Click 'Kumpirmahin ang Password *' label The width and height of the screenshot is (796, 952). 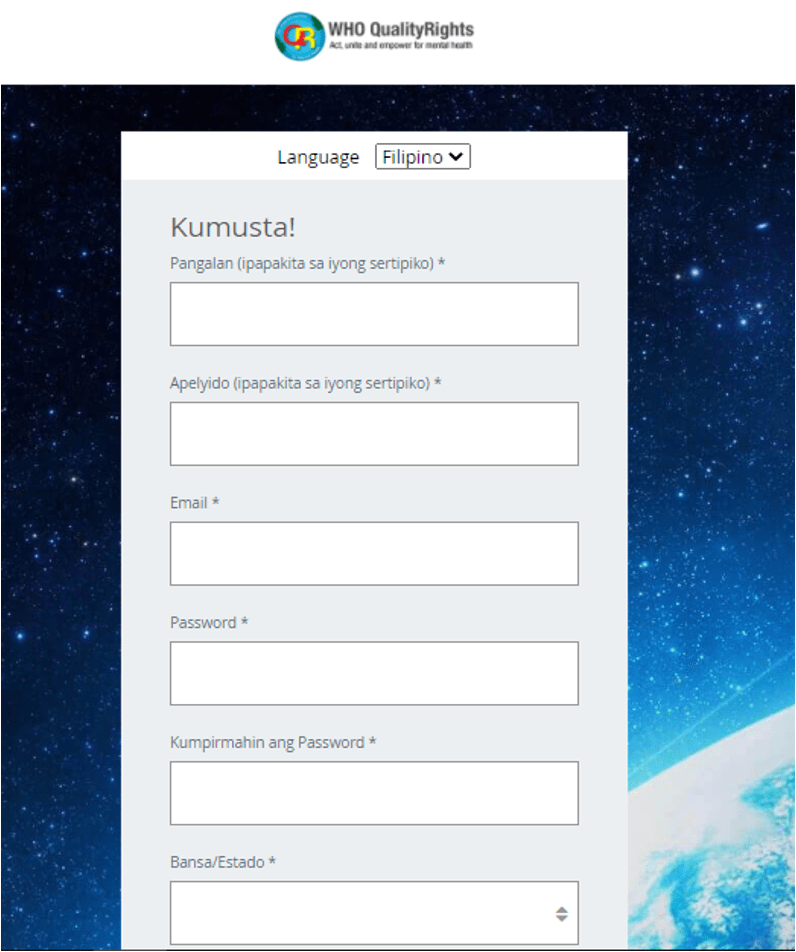(273, 742)
